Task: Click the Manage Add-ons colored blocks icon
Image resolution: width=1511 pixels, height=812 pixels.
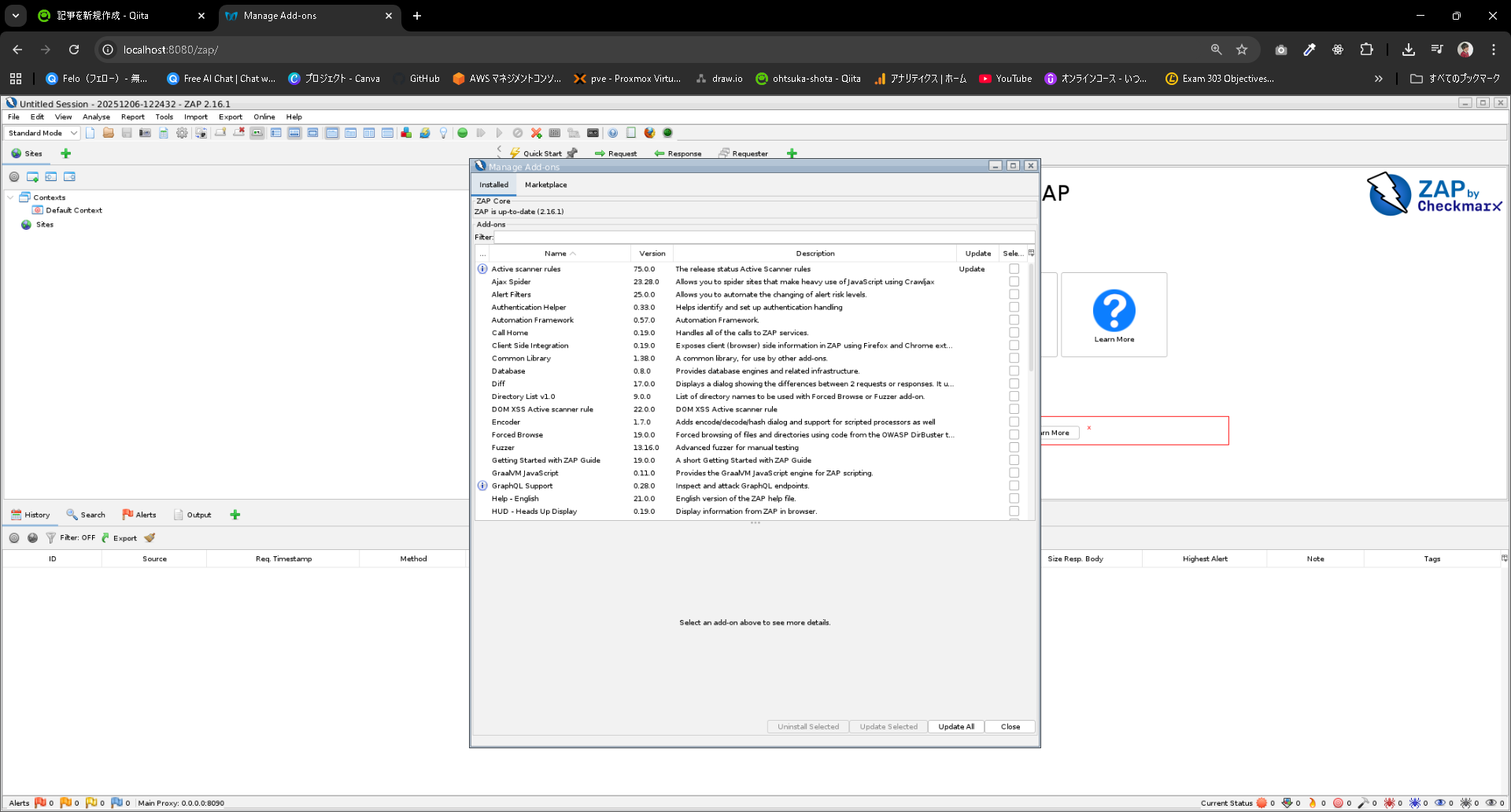Action: [x=406, y=133]
